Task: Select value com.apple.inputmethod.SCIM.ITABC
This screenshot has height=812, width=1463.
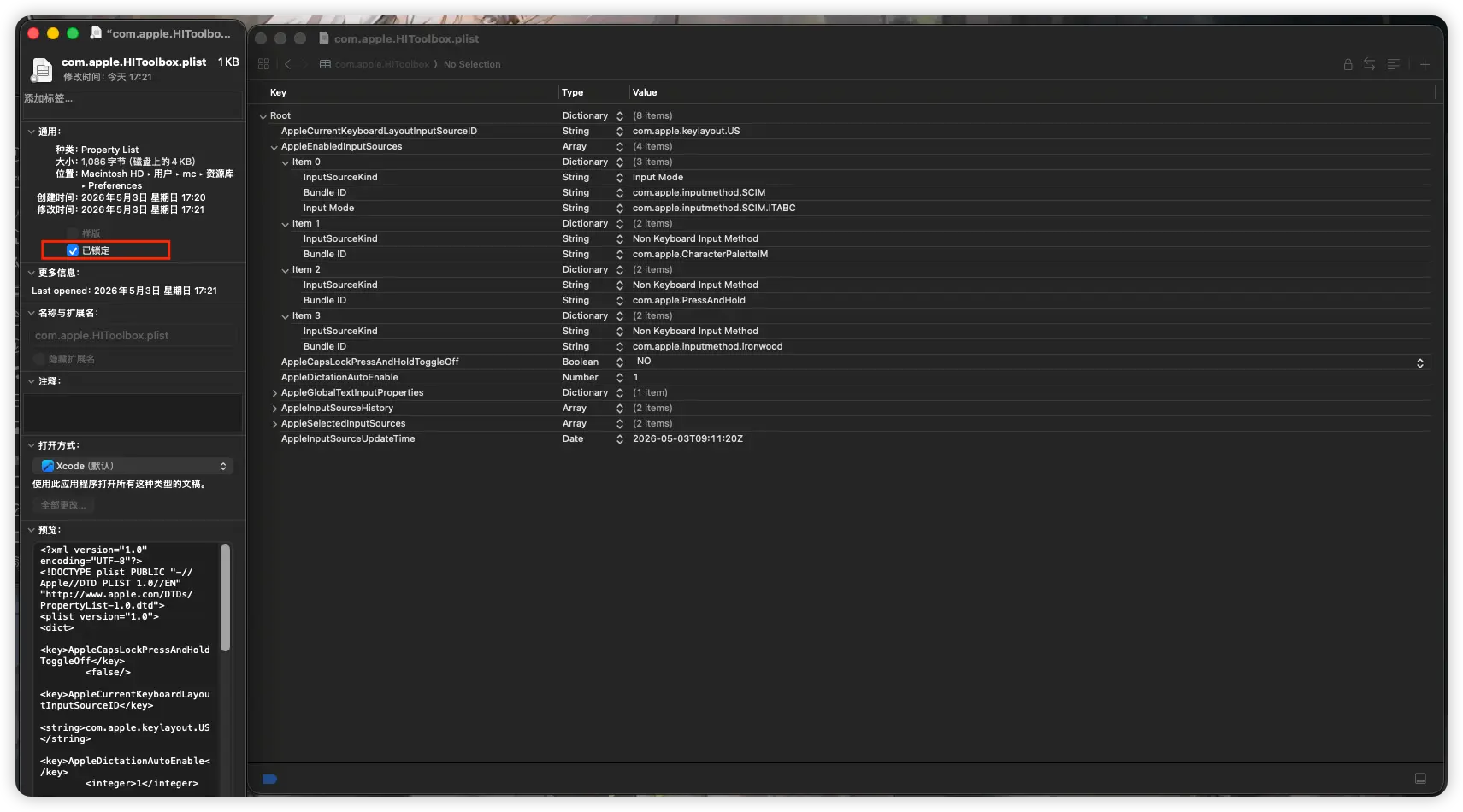Action: point(714,208)
